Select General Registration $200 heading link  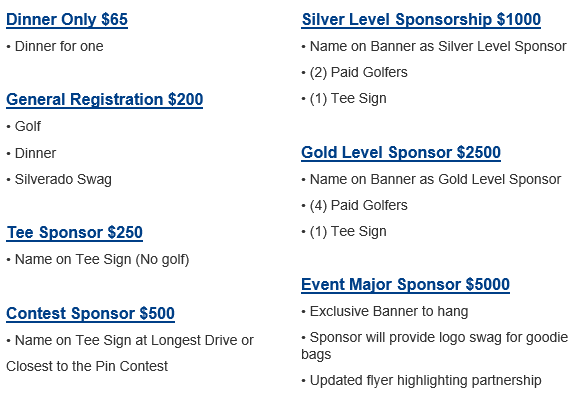click(x=105, y=100)
